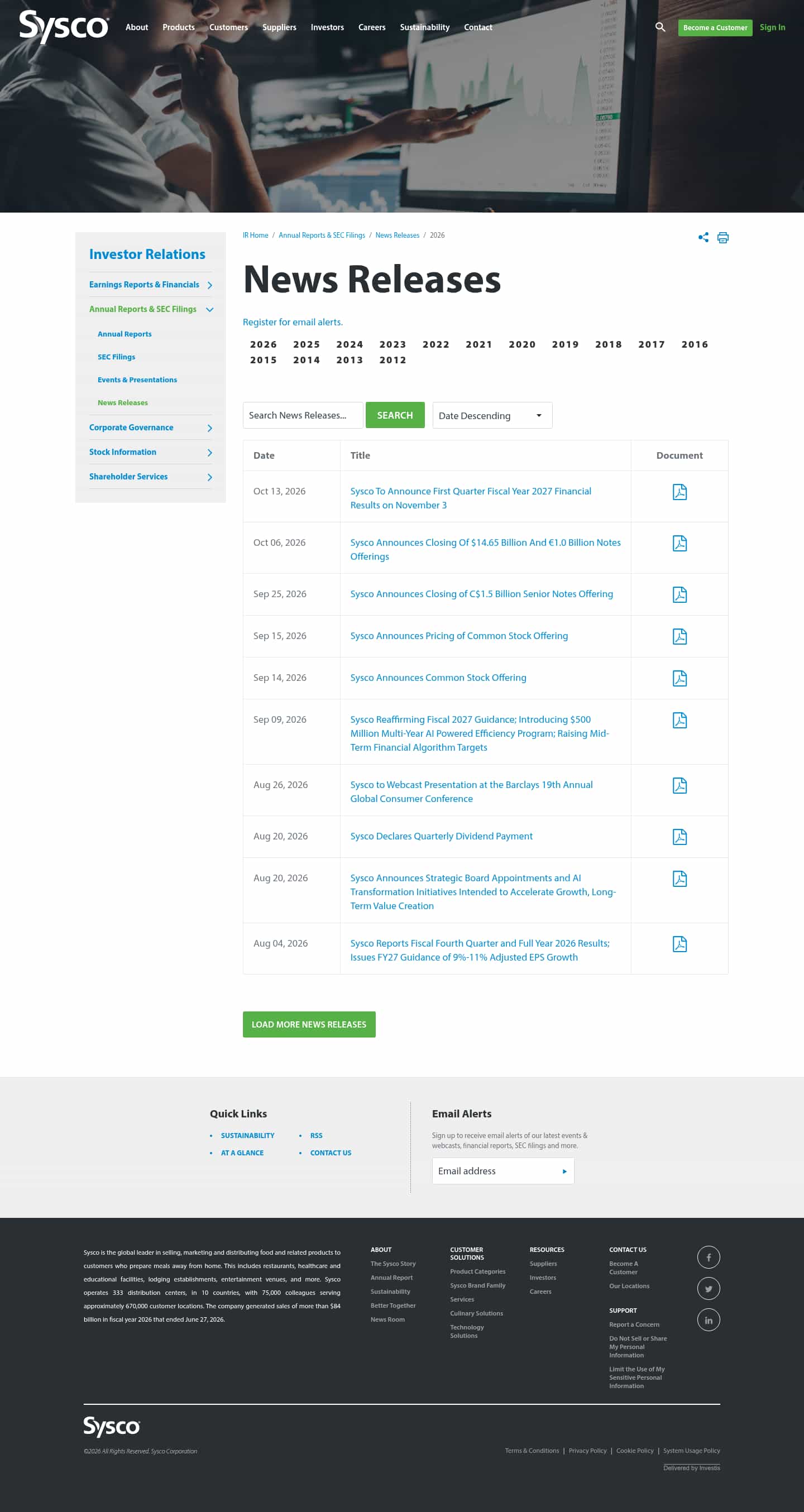Expand Stock Information sidebar section

(210, 453)
